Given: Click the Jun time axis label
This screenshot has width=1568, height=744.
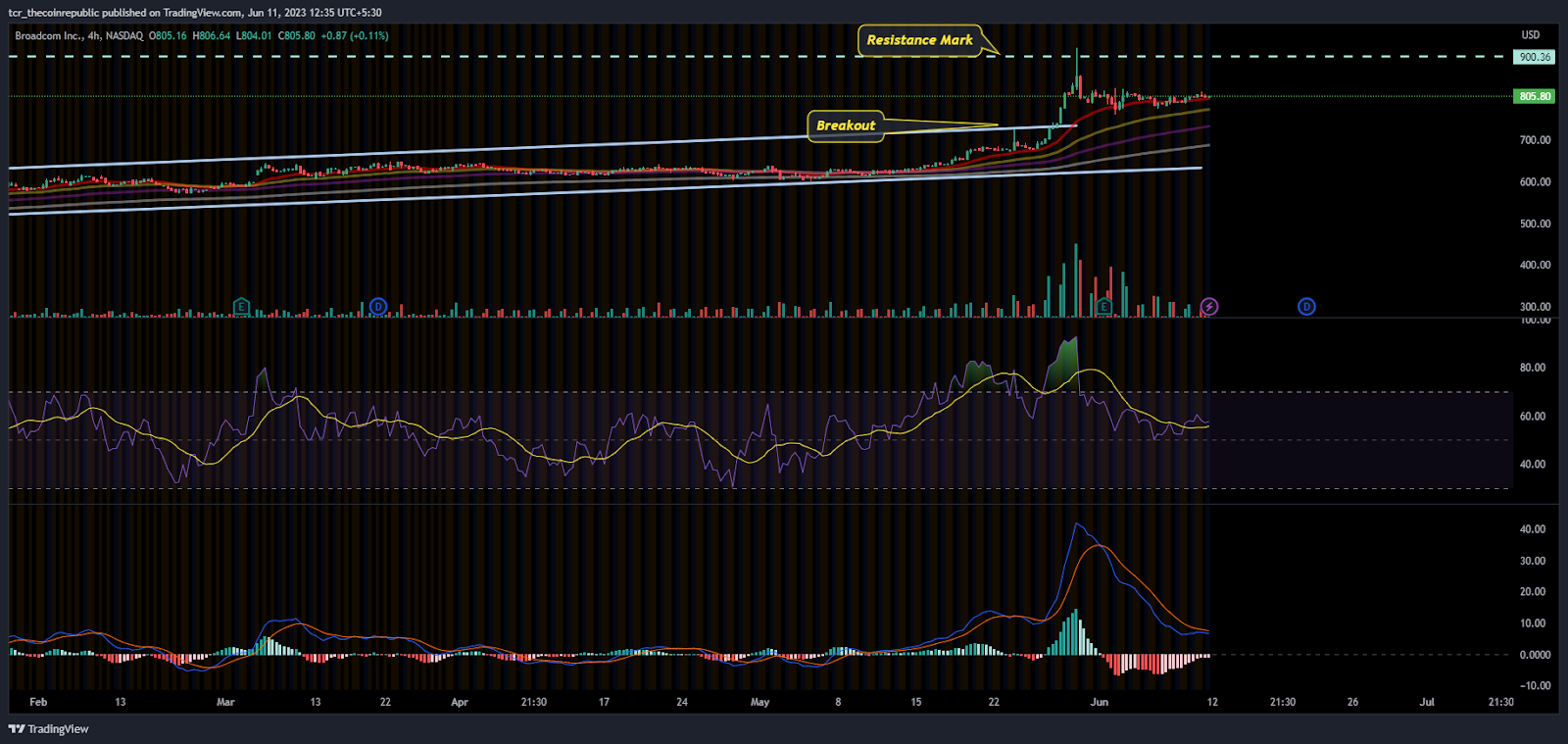Looking at the screenshot, I should [x=1100, y=702].
